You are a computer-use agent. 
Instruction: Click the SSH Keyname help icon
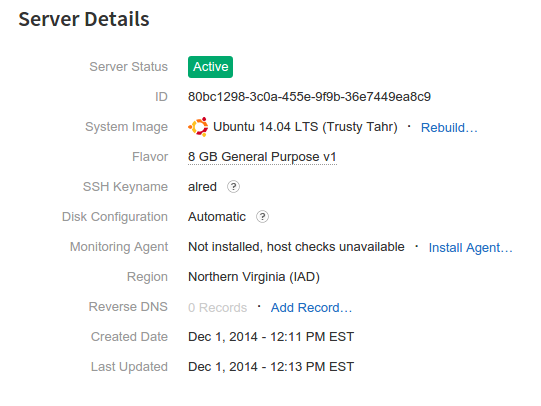pos(233,187)
